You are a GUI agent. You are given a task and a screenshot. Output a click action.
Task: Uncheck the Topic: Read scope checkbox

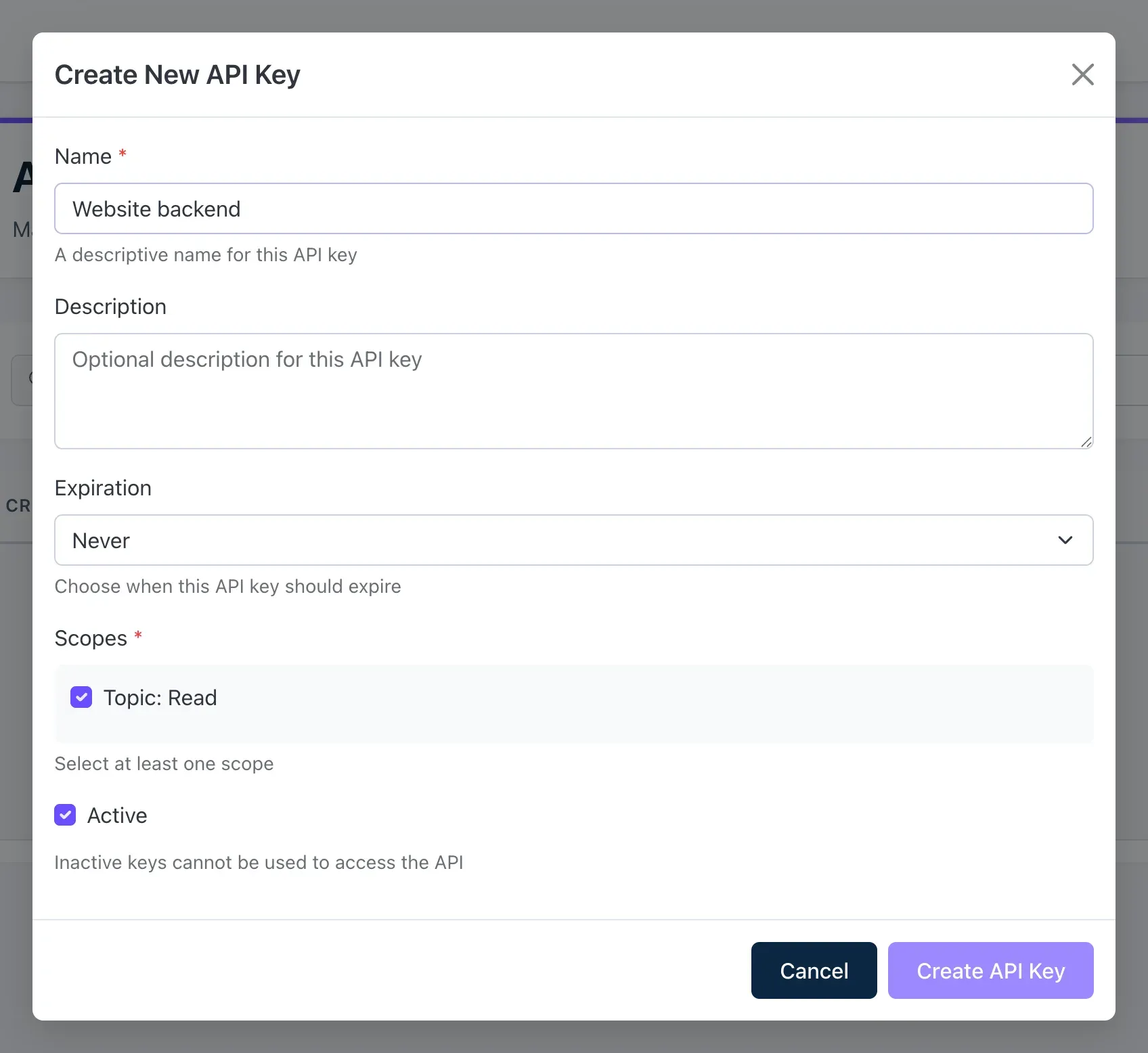[81, 697]
